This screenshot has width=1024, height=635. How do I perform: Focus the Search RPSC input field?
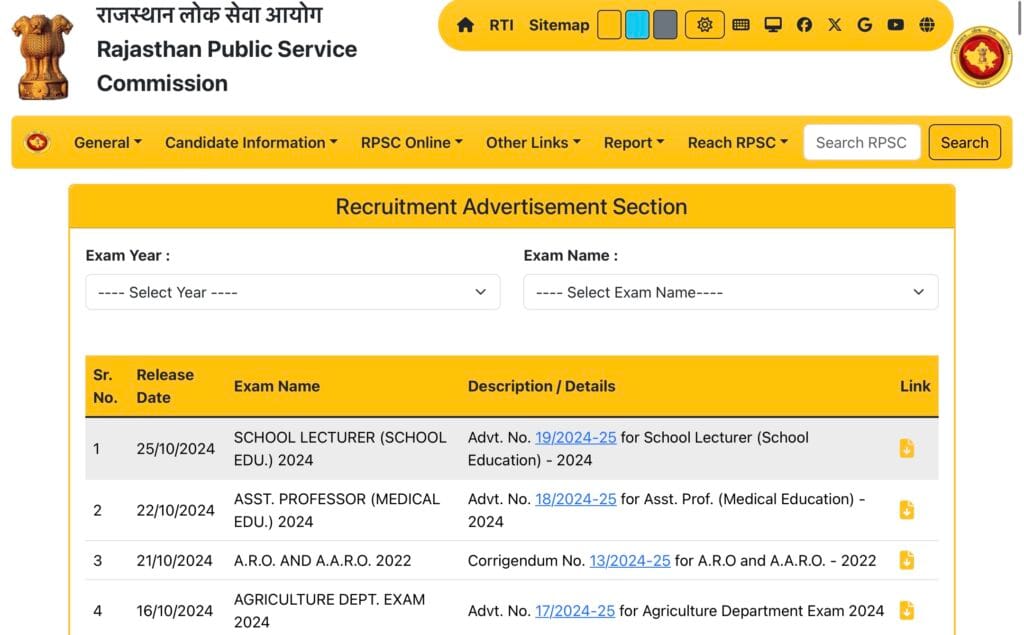[862, 142]
